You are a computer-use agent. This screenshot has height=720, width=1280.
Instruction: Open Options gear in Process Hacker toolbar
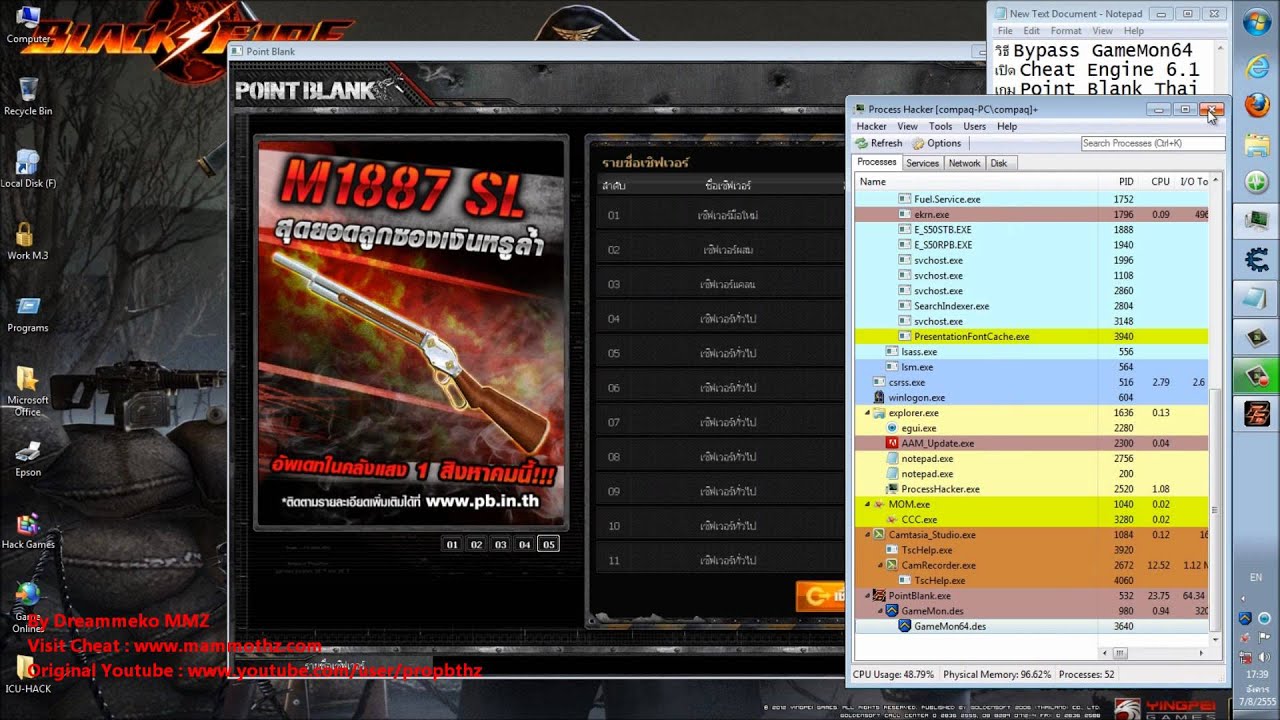tap(918, 143)
